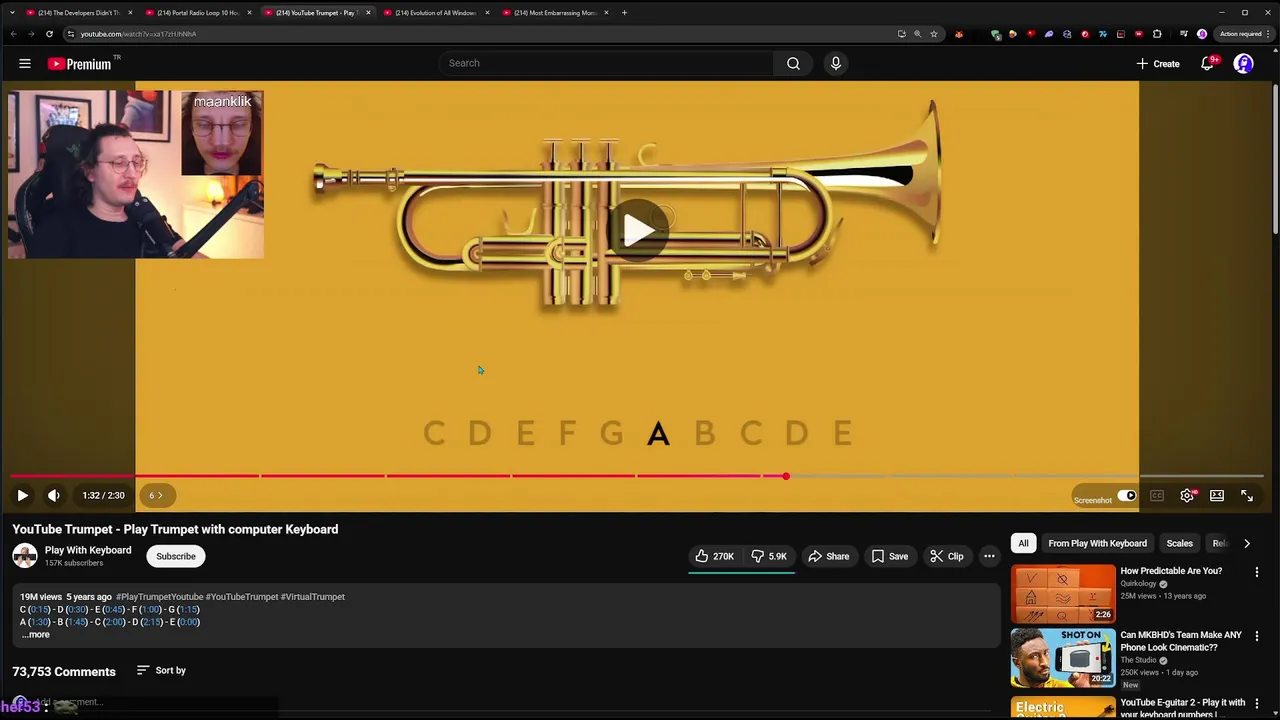Share the video
Image resolution: width=1280 pixels, height=720 pixels.
(x=828, y=556)
